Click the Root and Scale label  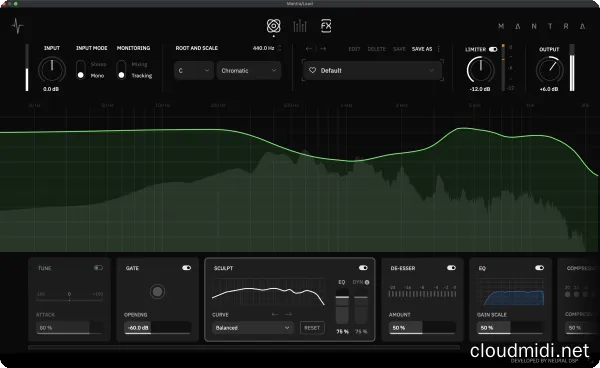tap(196, 48)
